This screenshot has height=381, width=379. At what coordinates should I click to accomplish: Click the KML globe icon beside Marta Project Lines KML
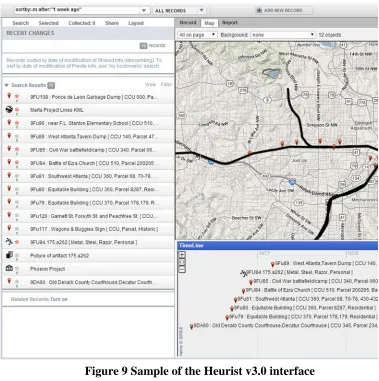[x=9, y=109]
